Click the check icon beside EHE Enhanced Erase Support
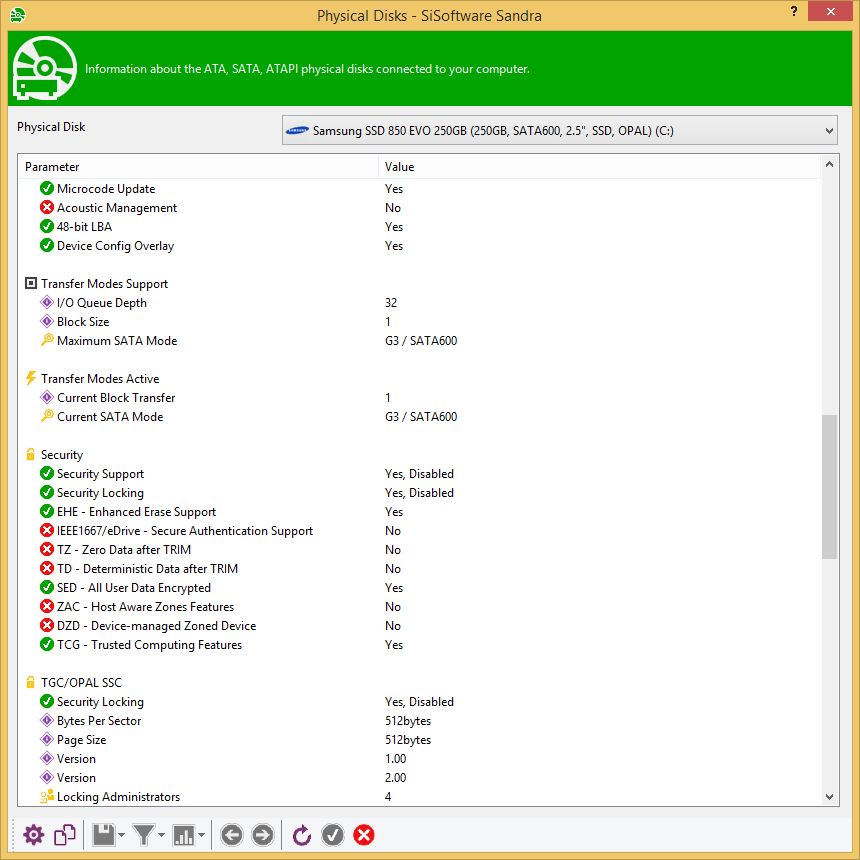This screenshot has width=860, height=860. point(47,511)
